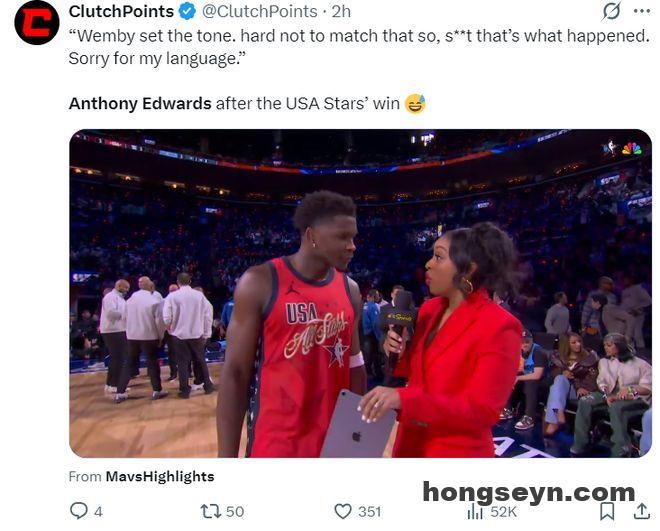Click the blue verified badge

(187, 12)
